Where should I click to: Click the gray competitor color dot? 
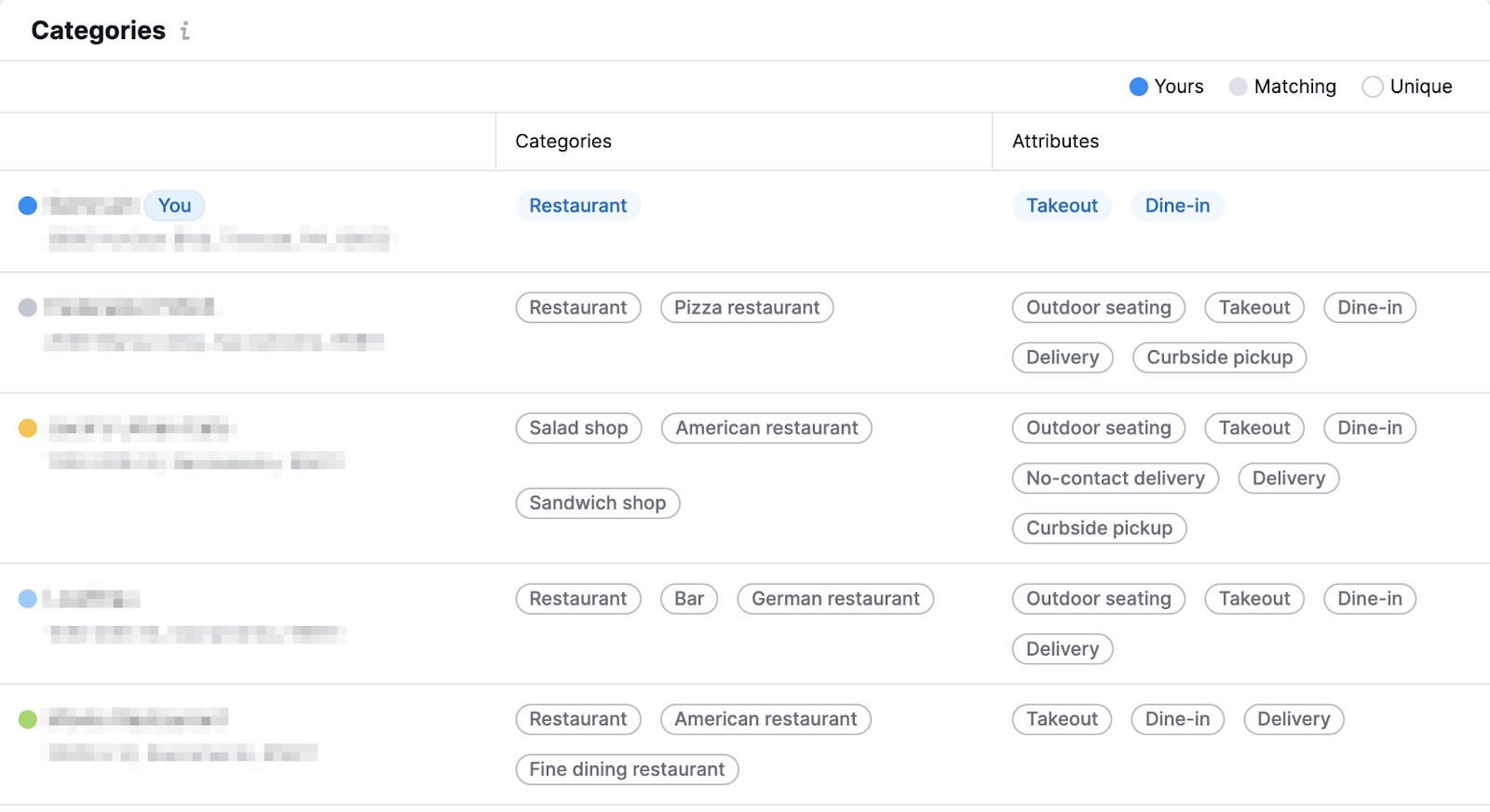click(x=28, y=307)
